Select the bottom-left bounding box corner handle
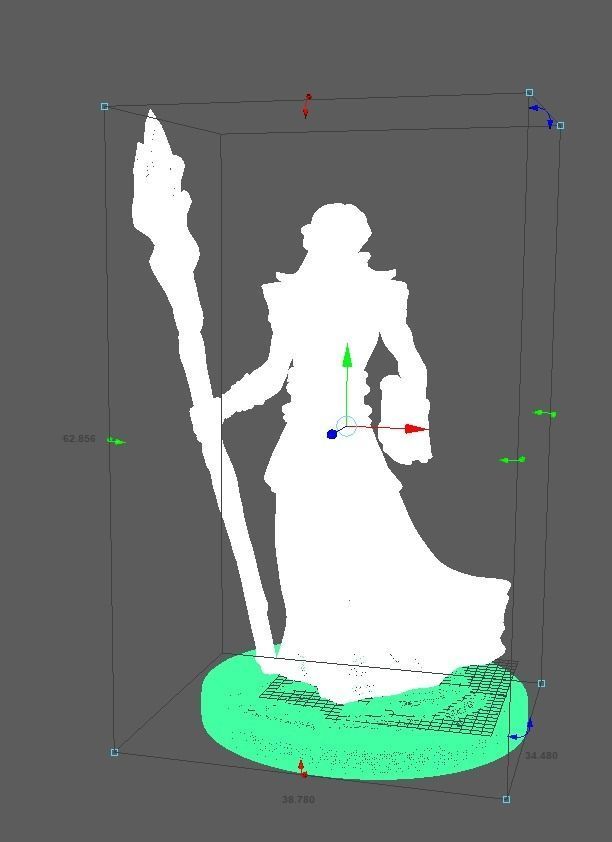This screenshot has width=612, height=842. [114, 752]
